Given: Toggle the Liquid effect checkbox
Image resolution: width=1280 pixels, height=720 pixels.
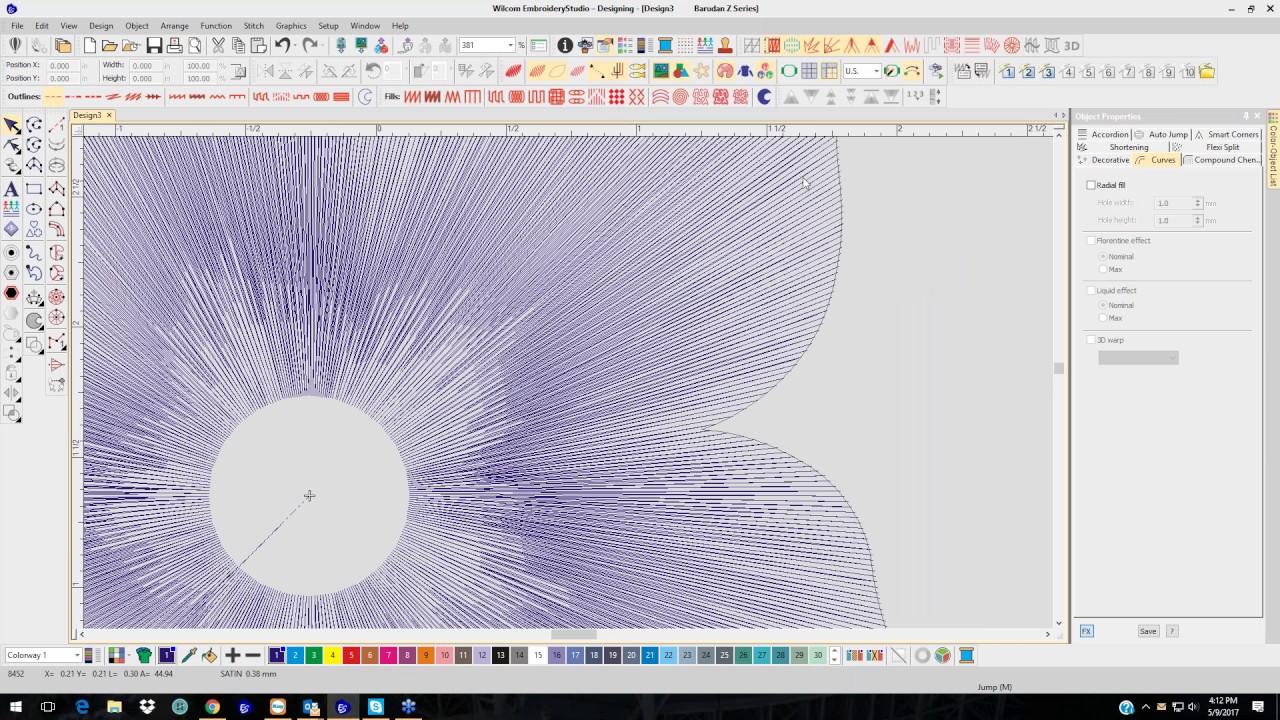Looking at the screenshot, I should click(x=1091, y=290).
